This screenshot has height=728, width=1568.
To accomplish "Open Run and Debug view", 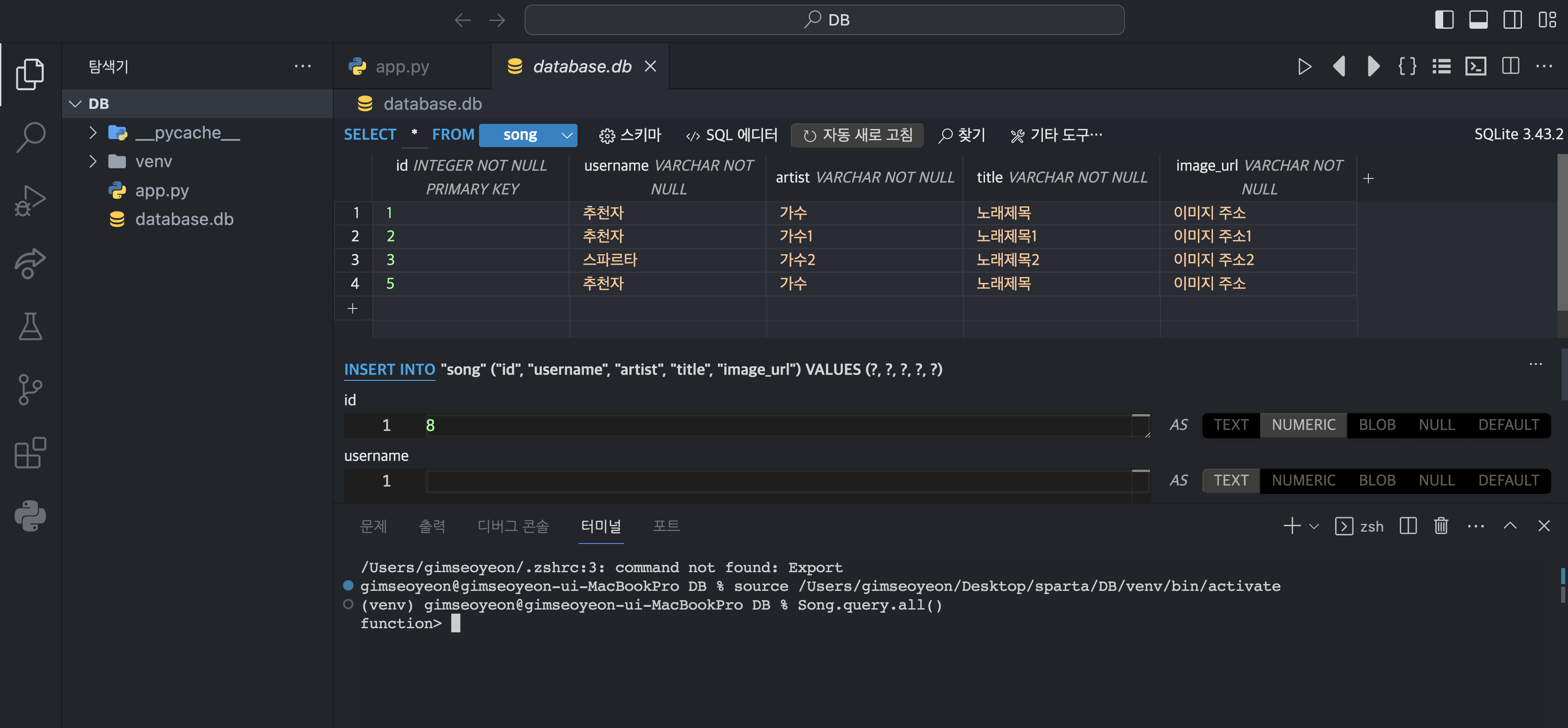I will tap(30, 201).
